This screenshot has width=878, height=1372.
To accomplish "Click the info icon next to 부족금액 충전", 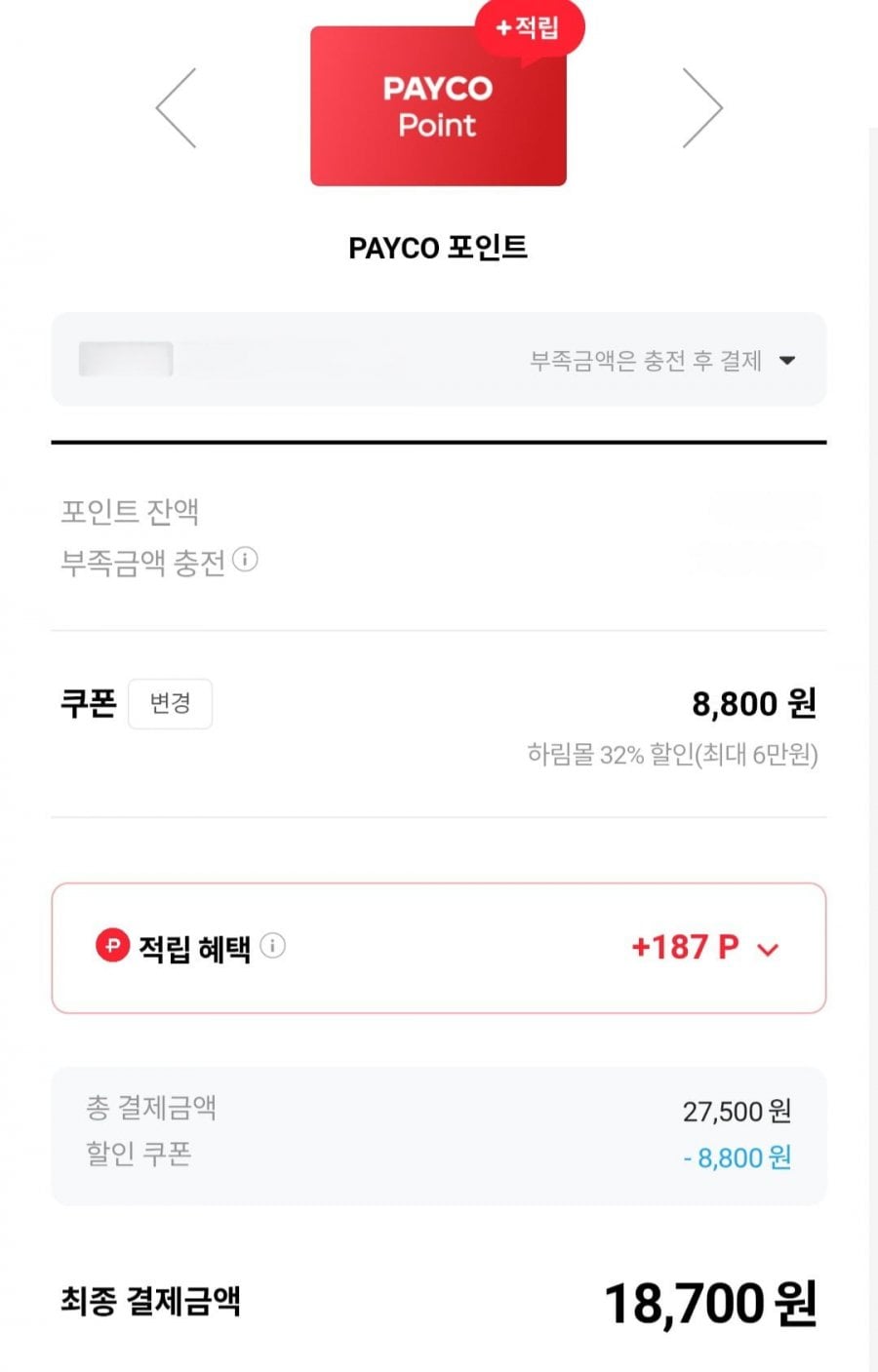I will pos(246,560).
